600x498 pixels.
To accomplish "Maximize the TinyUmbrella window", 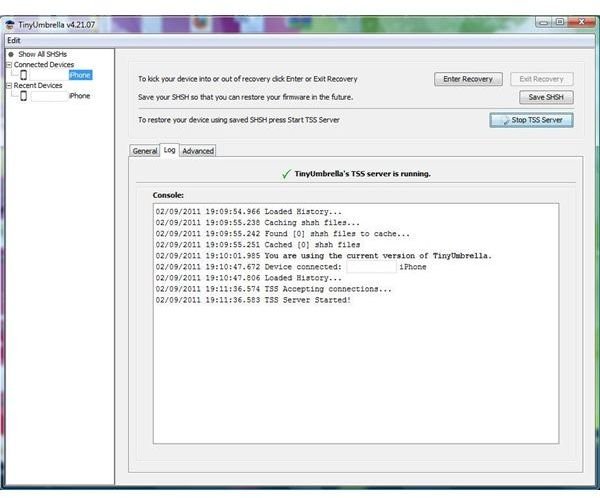I will pyautogui.click(x=559, y=22).
